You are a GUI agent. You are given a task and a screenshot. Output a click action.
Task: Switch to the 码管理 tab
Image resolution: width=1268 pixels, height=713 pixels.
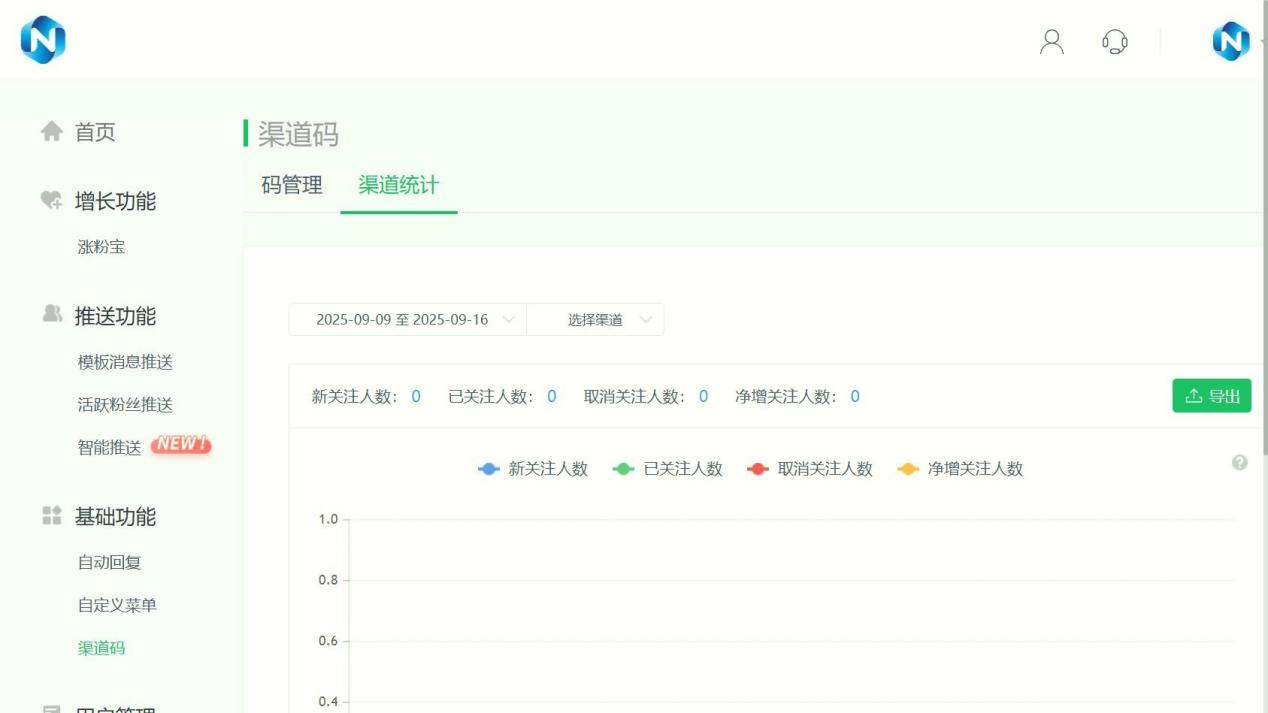292,185
